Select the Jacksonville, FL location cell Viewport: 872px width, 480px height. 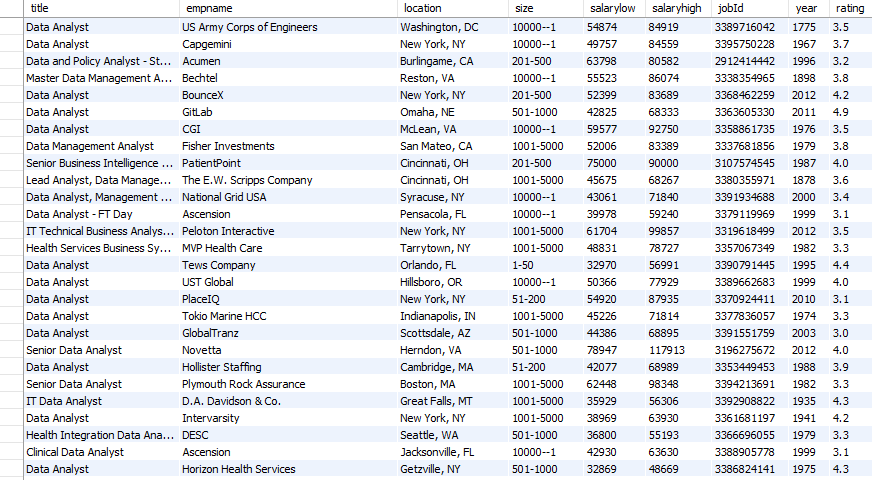tap(453, 452)
